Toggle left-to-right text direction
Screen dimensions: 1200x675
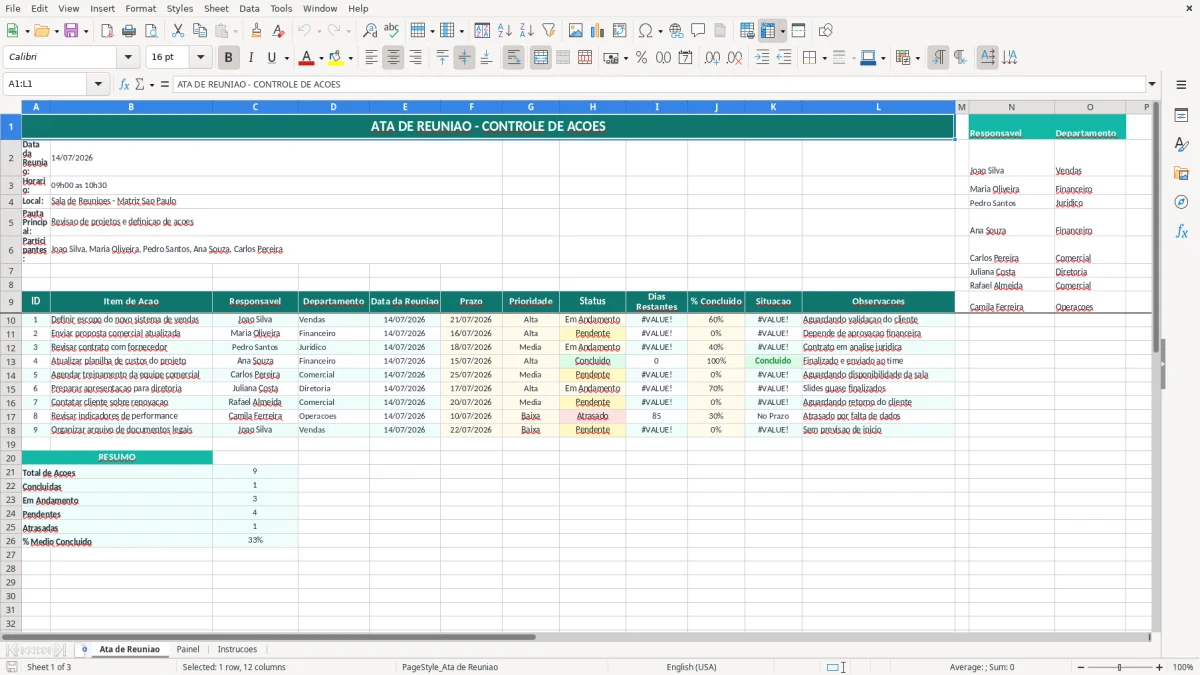point(938,58)
